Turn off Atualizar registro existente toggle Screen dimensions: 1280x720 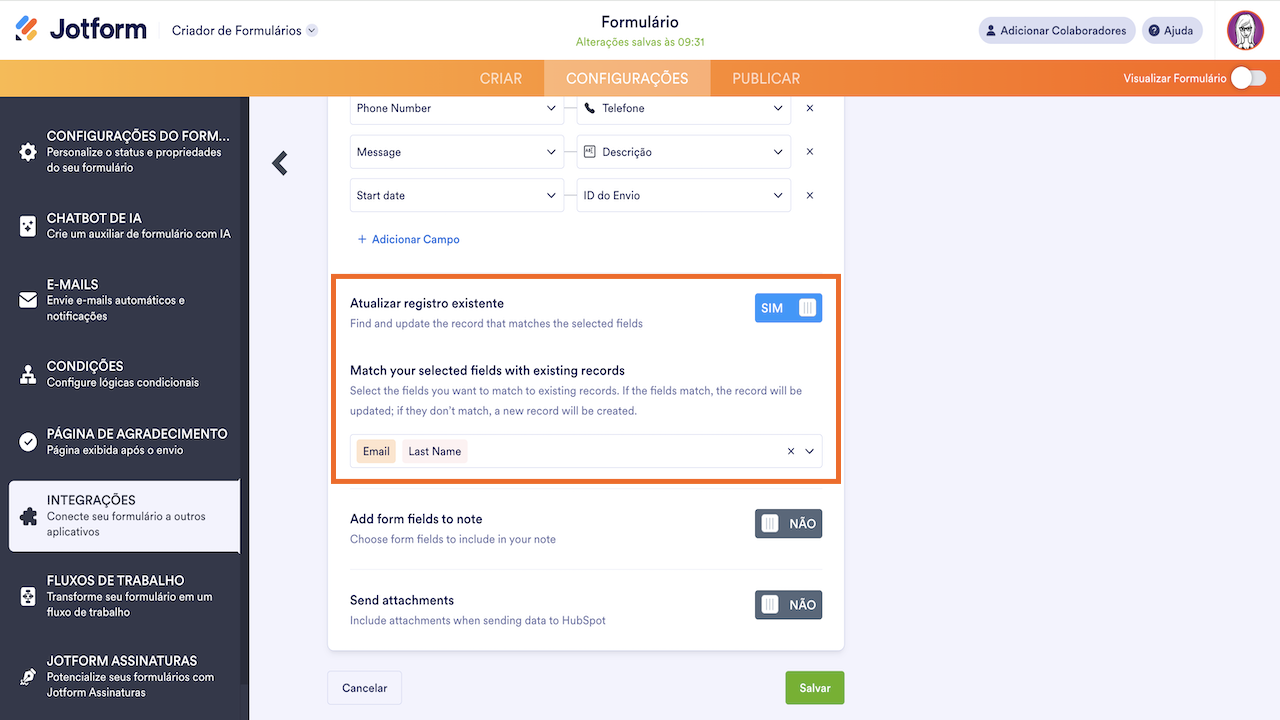pos(788,308)
